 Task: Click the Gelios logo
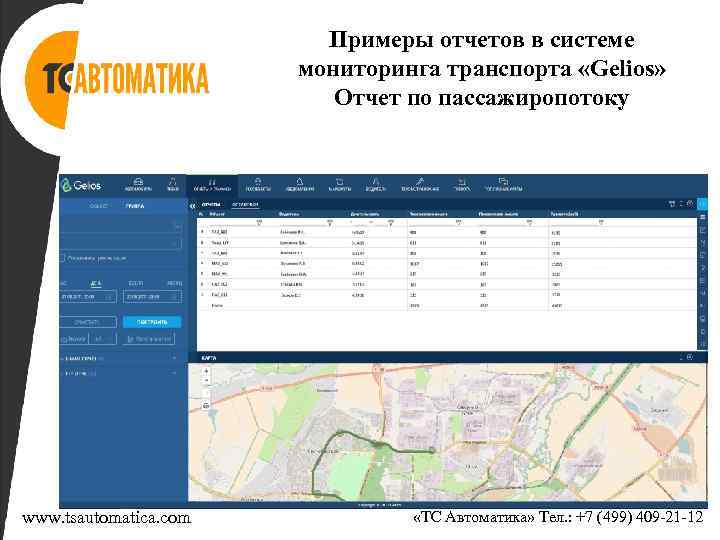click(x=81, y=185)
